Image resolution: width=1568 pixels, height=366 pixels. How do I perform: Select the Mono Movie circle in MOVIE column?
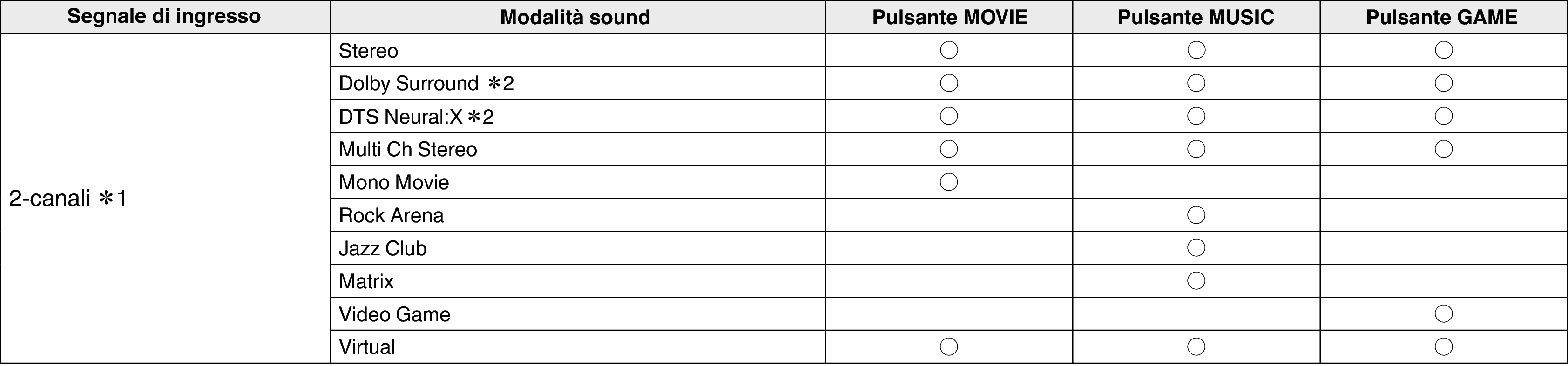(949, 182)
